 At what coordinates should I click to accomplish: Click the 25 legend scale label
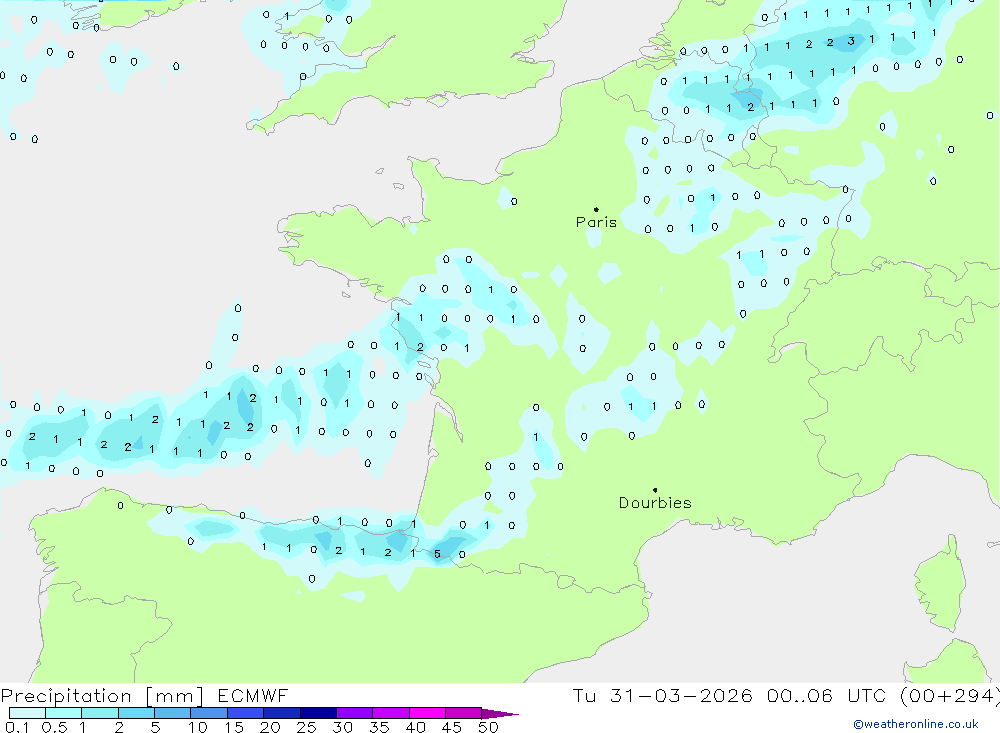coord(306,727)
